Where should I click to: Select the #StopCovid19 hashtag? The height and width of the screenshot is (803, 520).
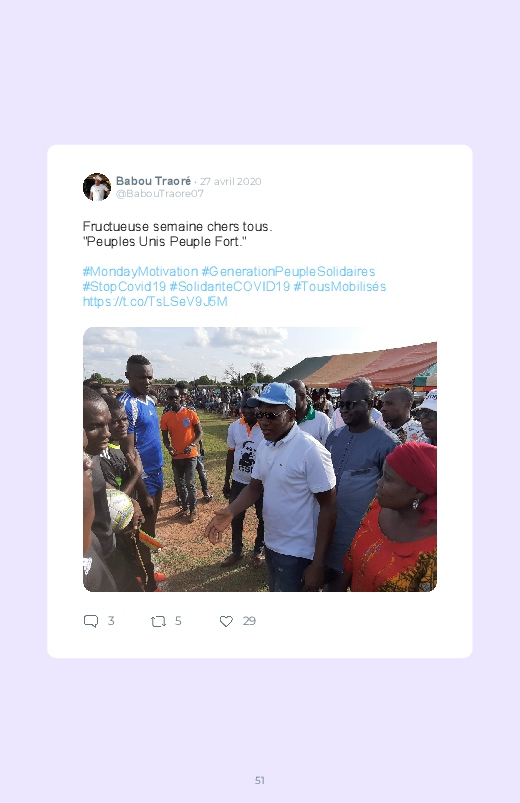[x=124, y=286]
